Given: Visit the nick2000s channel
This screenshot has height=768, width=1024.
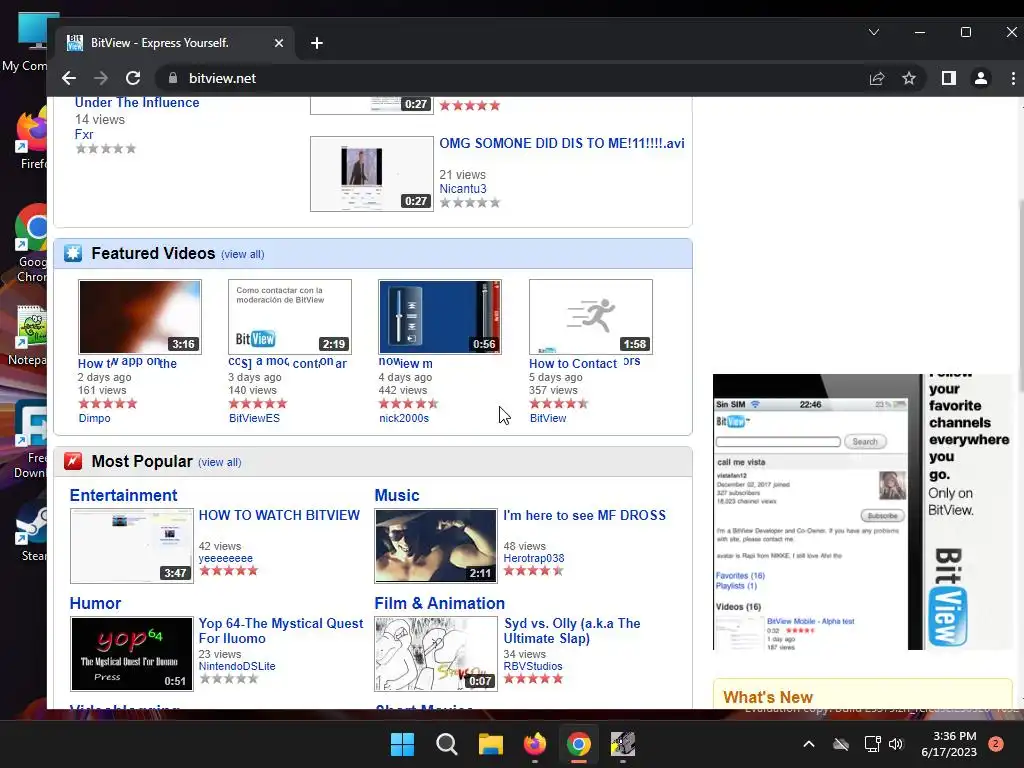Looking at the screenshot, I should (404, 418).
